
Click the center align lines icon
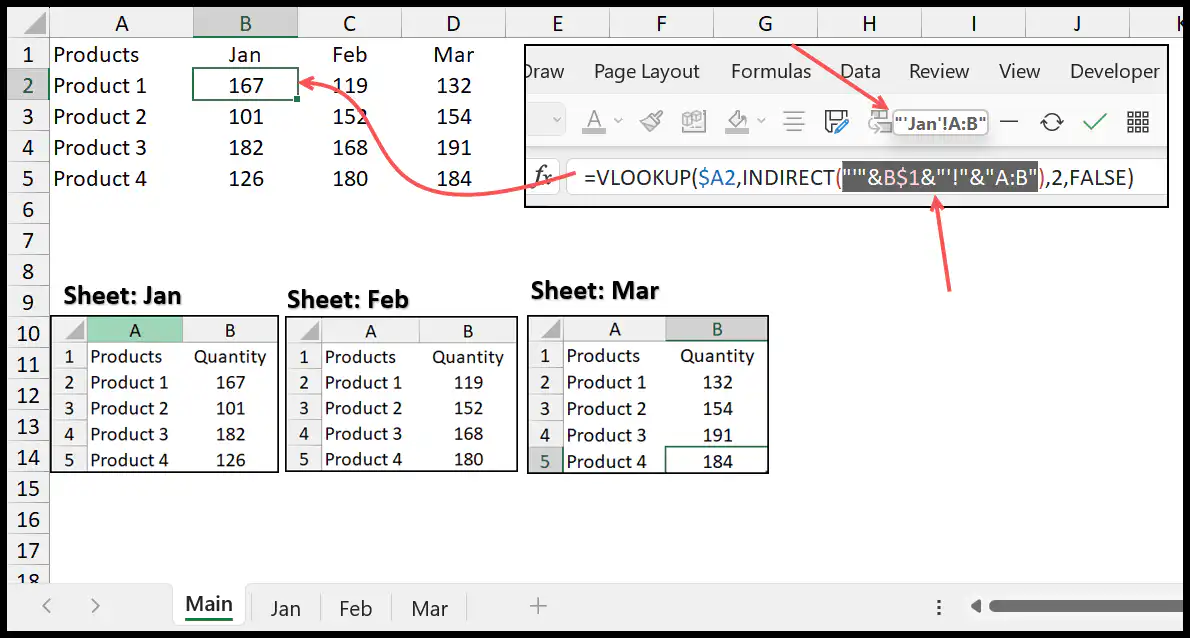pyautogui.click(x=794, y=121)
